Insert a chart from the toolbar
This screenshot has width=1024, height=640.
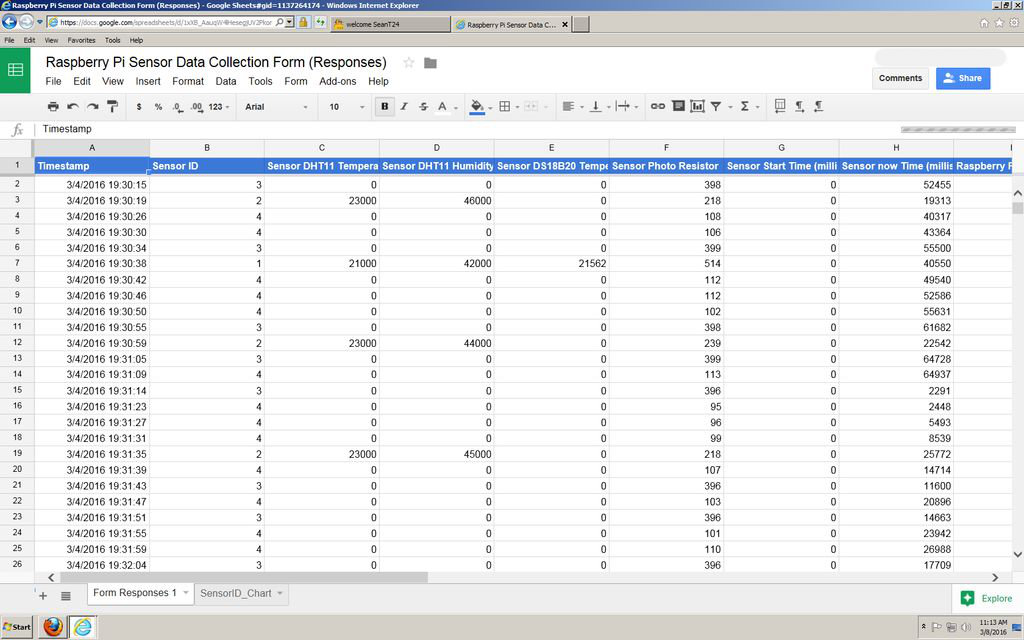697,106
